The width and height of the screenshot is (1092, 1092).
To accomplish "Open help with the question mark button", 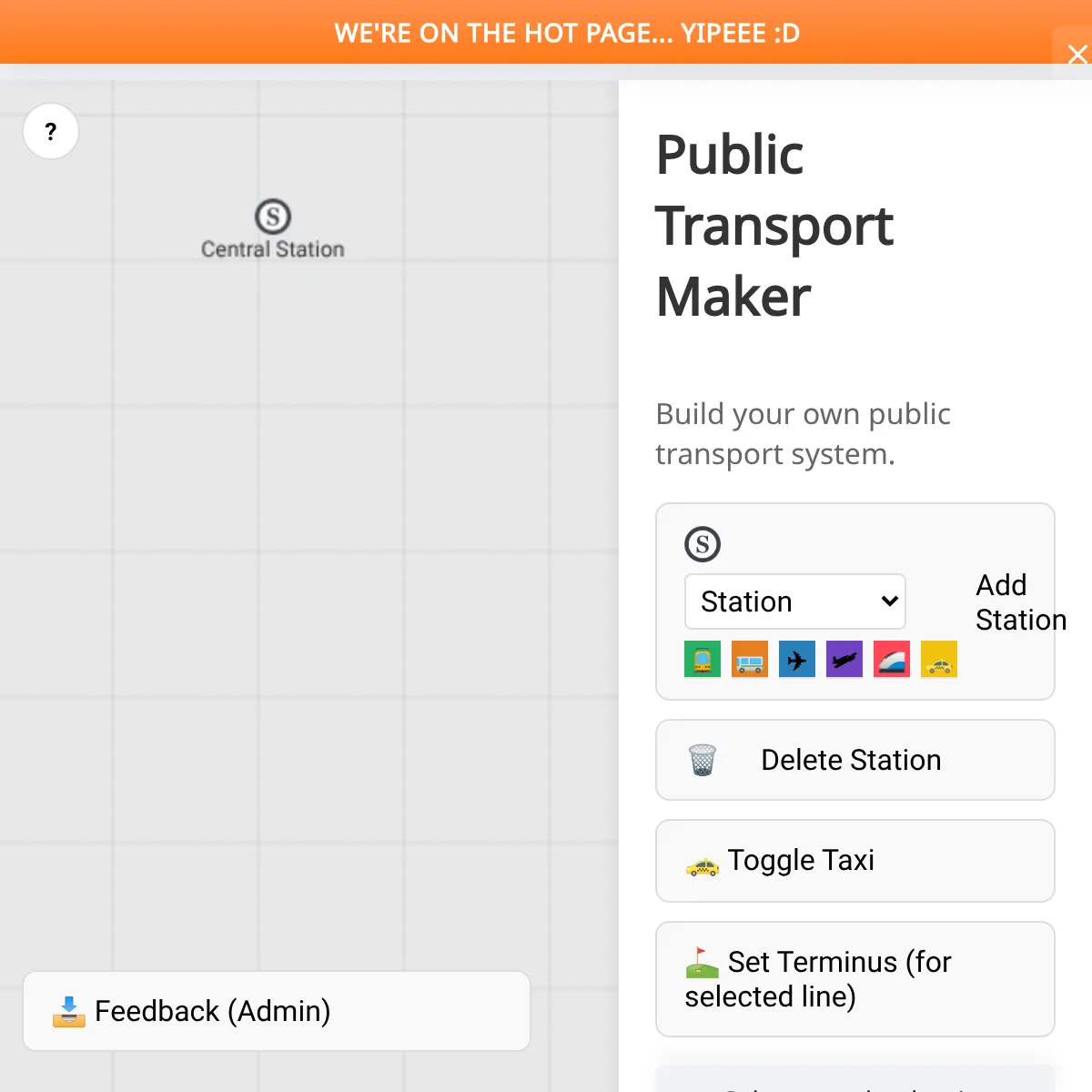I will click(x=51, y=132).
